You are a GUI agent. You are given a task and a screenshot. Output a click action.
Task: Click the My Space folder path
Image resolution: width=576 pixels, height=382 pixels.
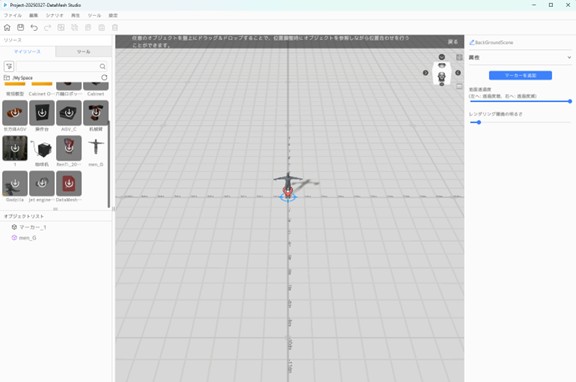pos(22,78)
